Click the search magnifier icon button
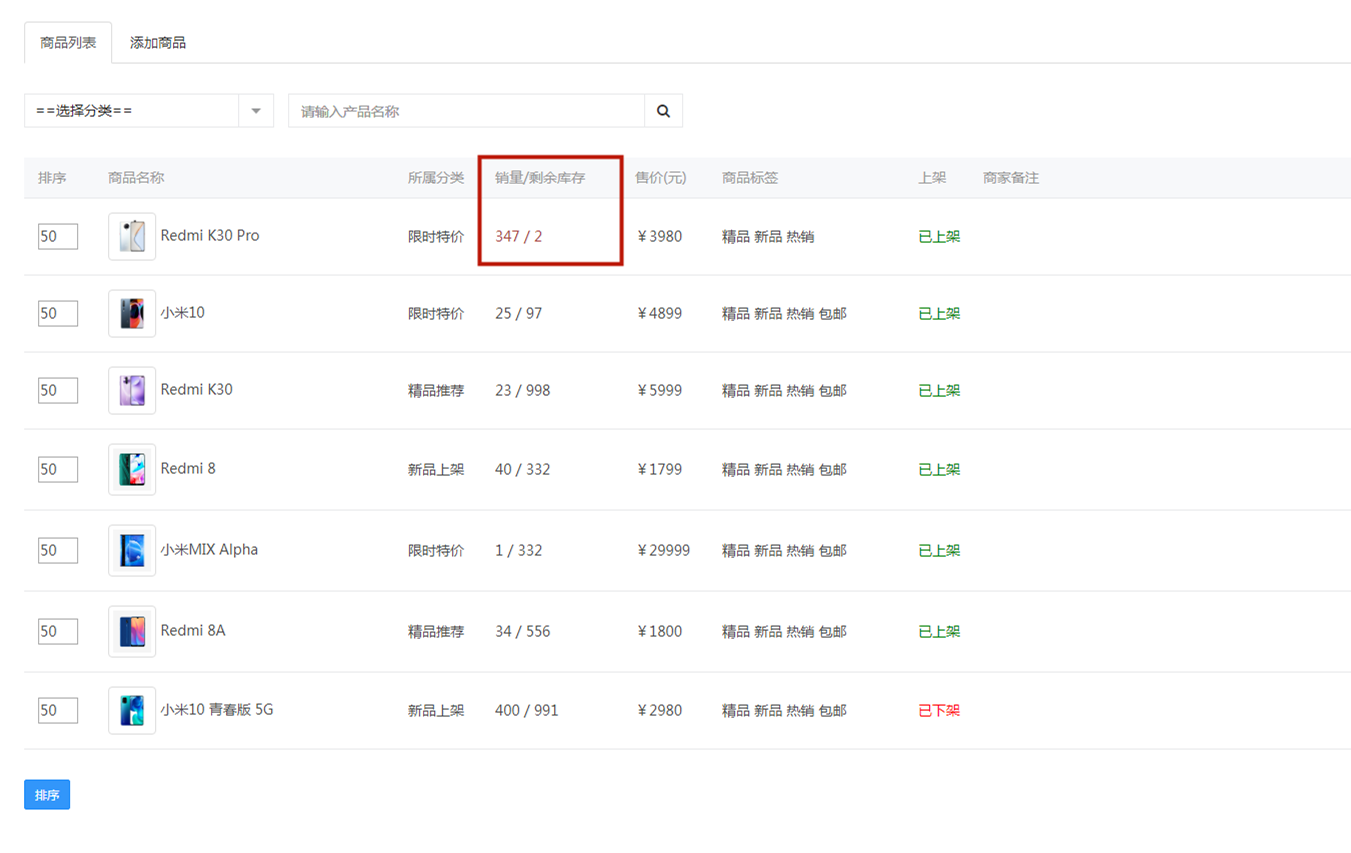The image size is (1351, 853). (x=663, y=111)
